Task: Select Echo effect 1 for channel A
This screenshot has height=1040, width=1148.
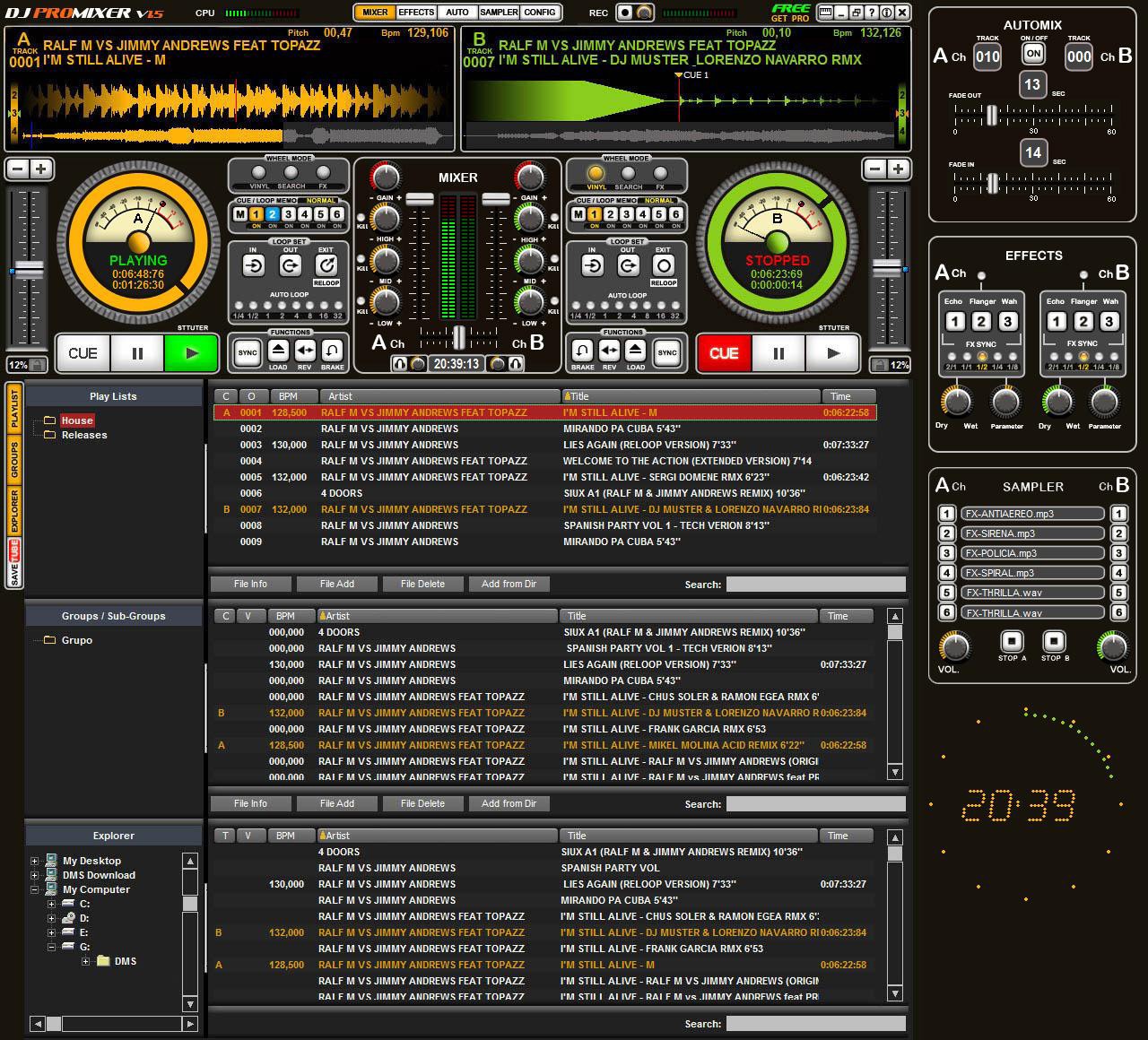Action: pyautogui.click(x=955, y=321)
